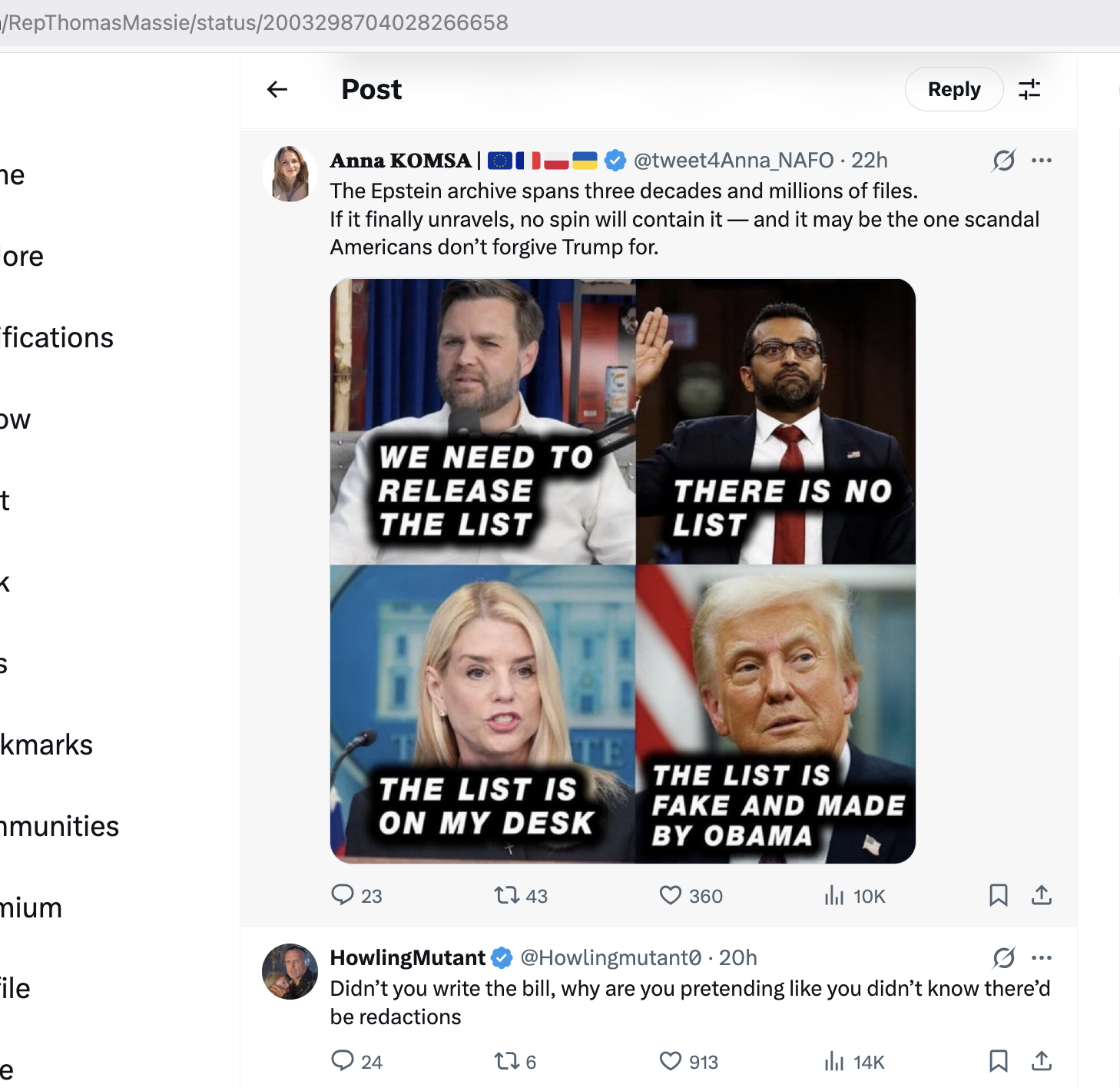Image resolution: width=1120 pixels, height=1088 pixels.
Task: Open the 22h timestamp of Anna's post
Action: pyautogui.click(x=870, y=160)
